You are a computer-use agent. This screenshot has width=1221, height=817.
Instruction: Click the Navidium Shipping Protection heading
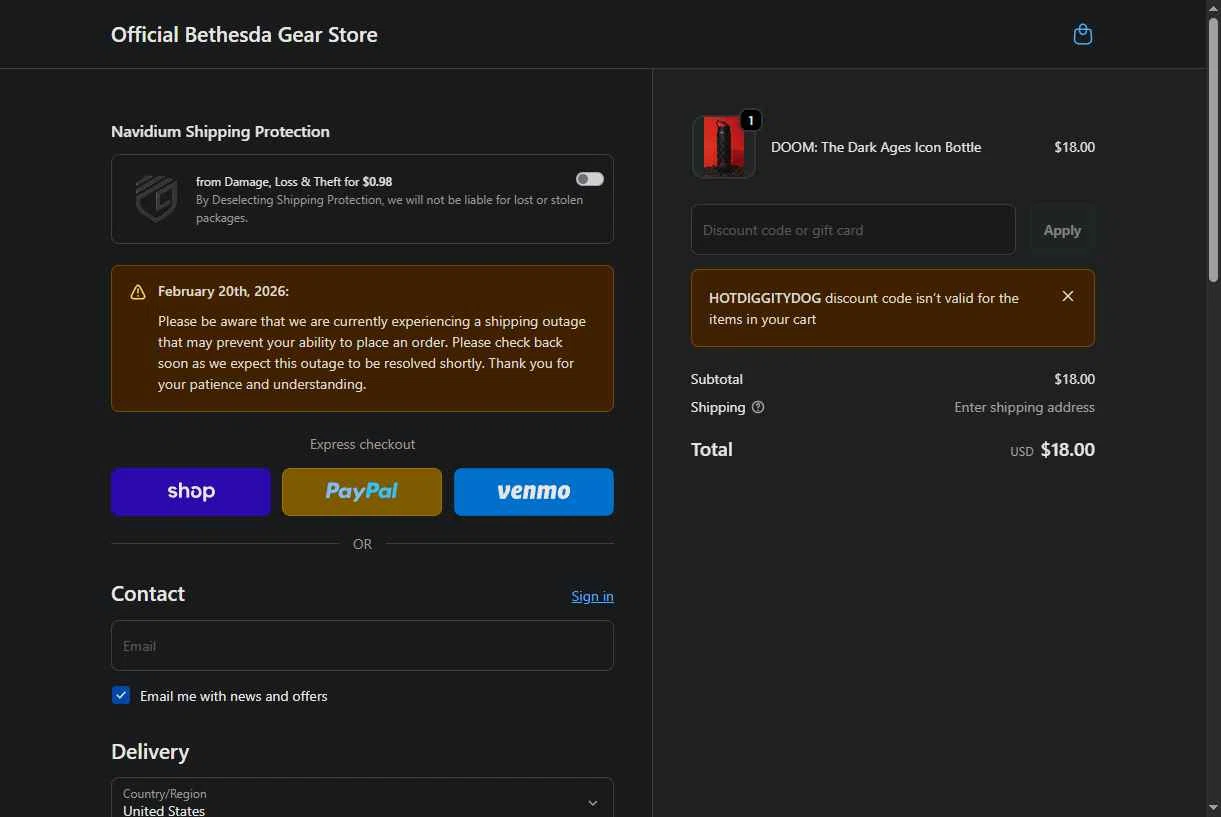(x=220, y=132)
